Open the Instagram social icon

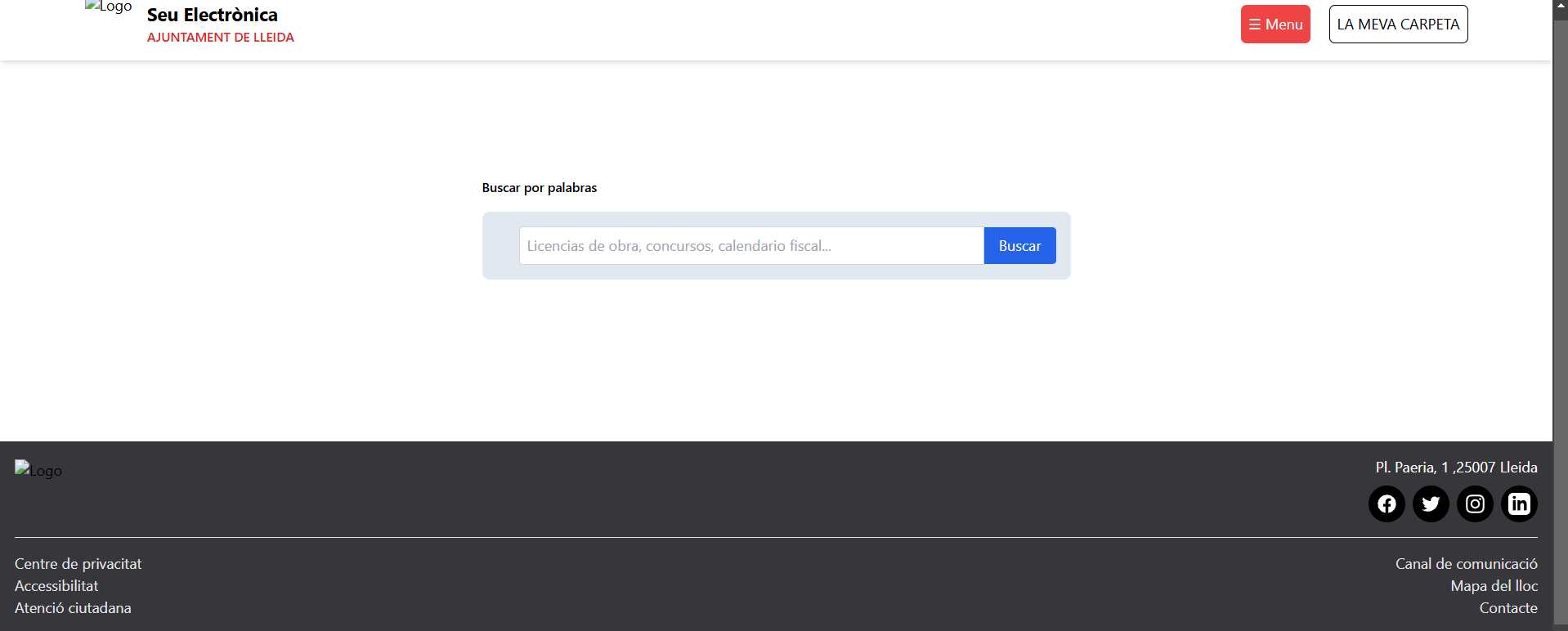tap(1475, 504)
